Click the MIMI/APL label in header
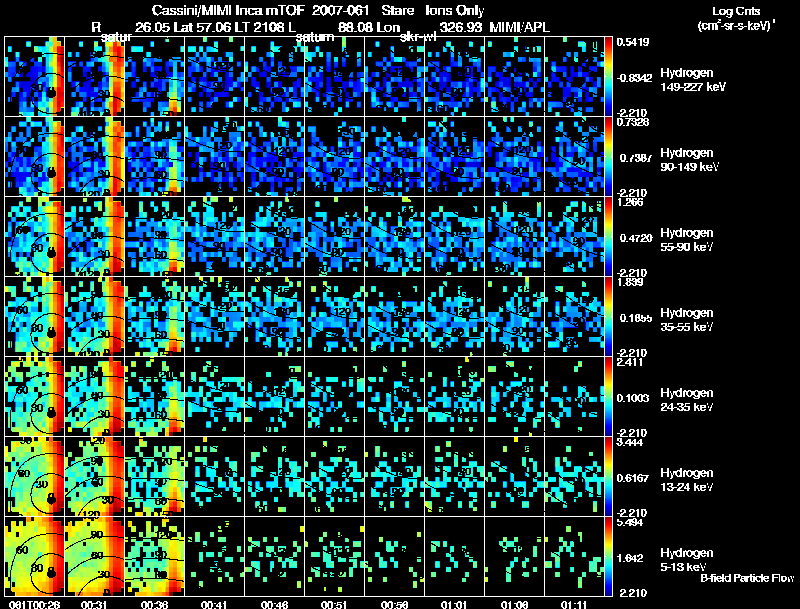 pyautogui.click(x=519, y=27)
